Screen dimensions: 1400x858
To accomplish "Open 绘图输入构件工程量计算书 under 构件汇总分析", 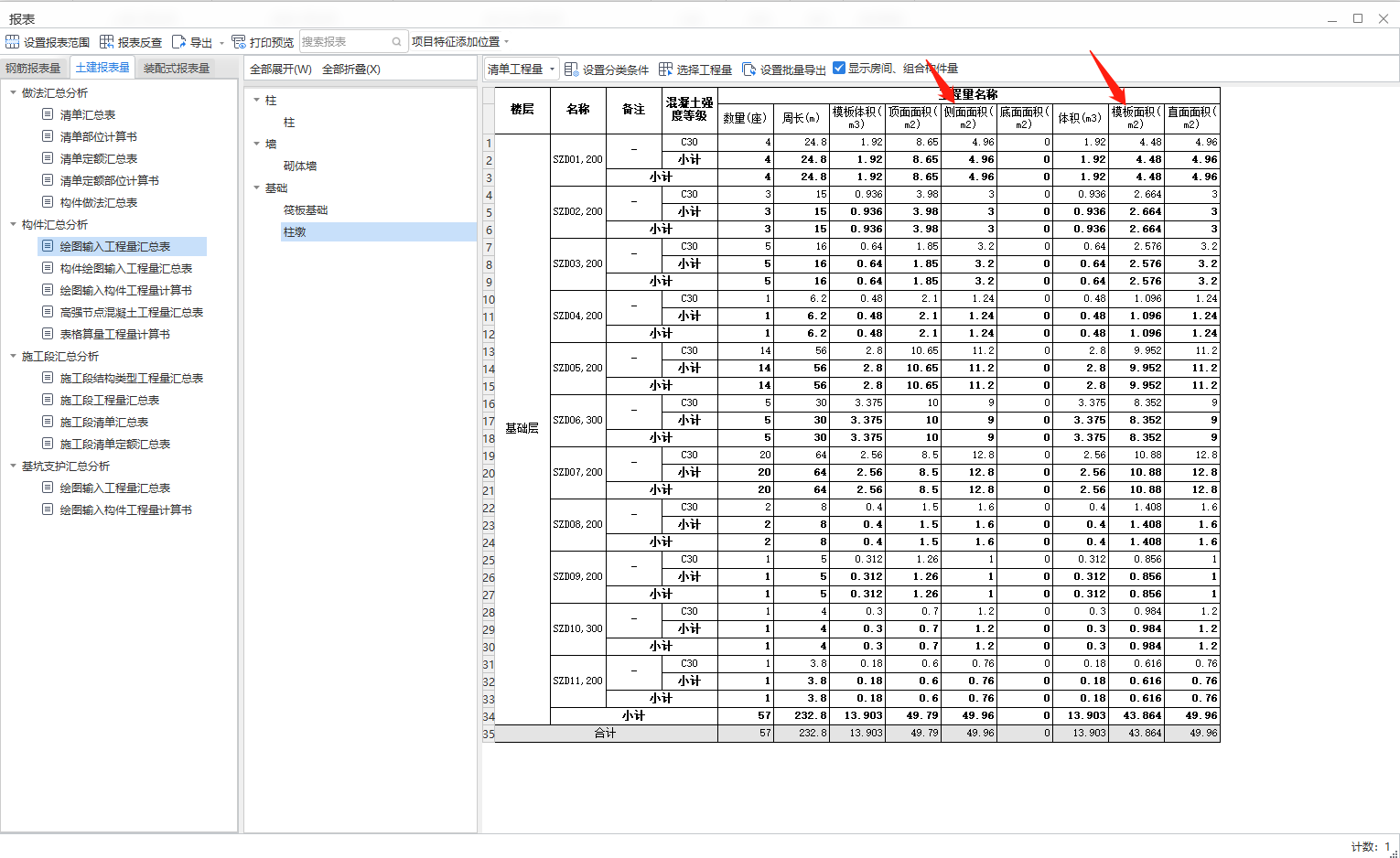I will (125, 290).
